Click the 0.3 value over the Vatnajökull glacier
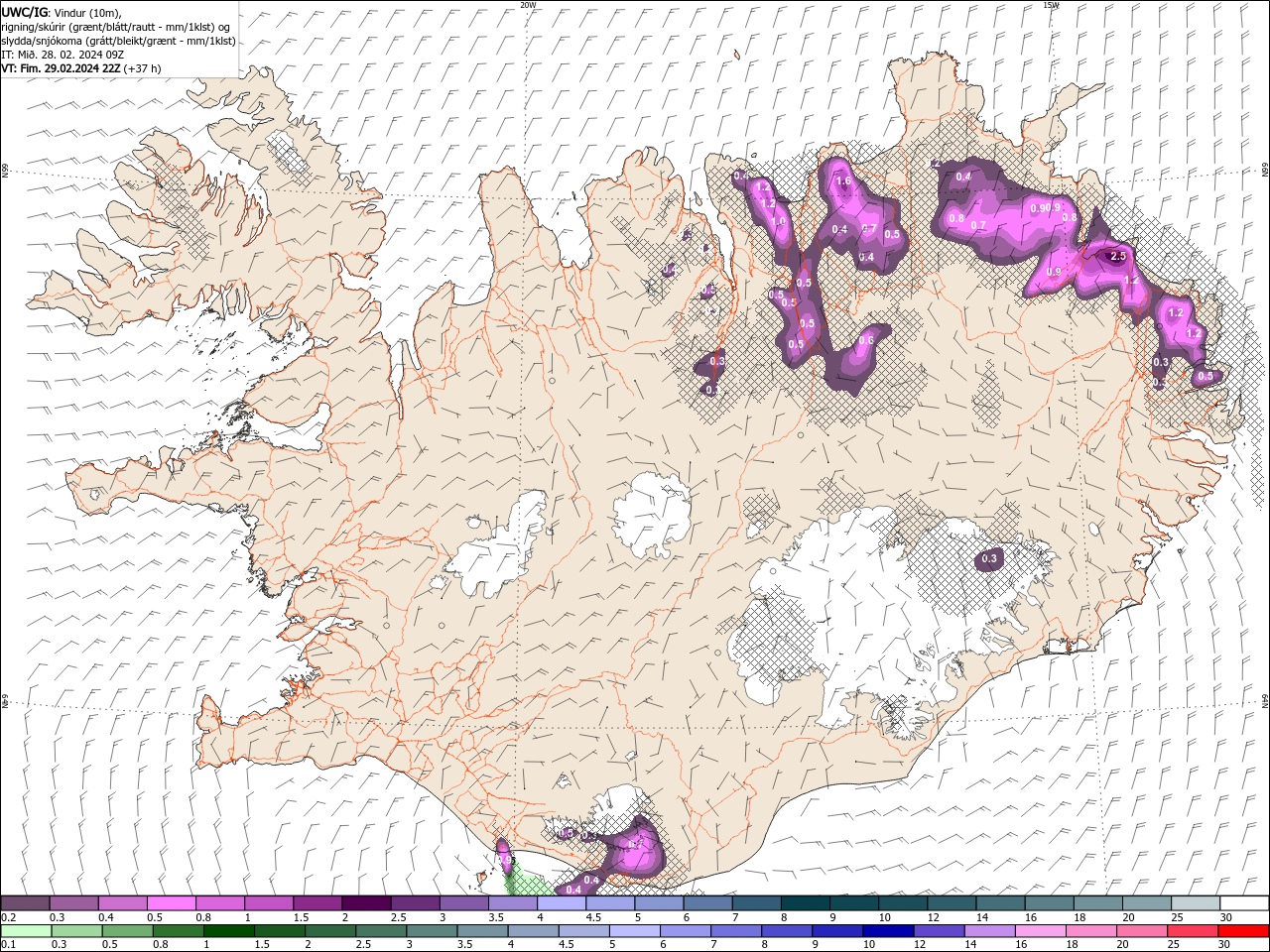The width and height of the screenshot is (1270, 952). click(989, 559)
